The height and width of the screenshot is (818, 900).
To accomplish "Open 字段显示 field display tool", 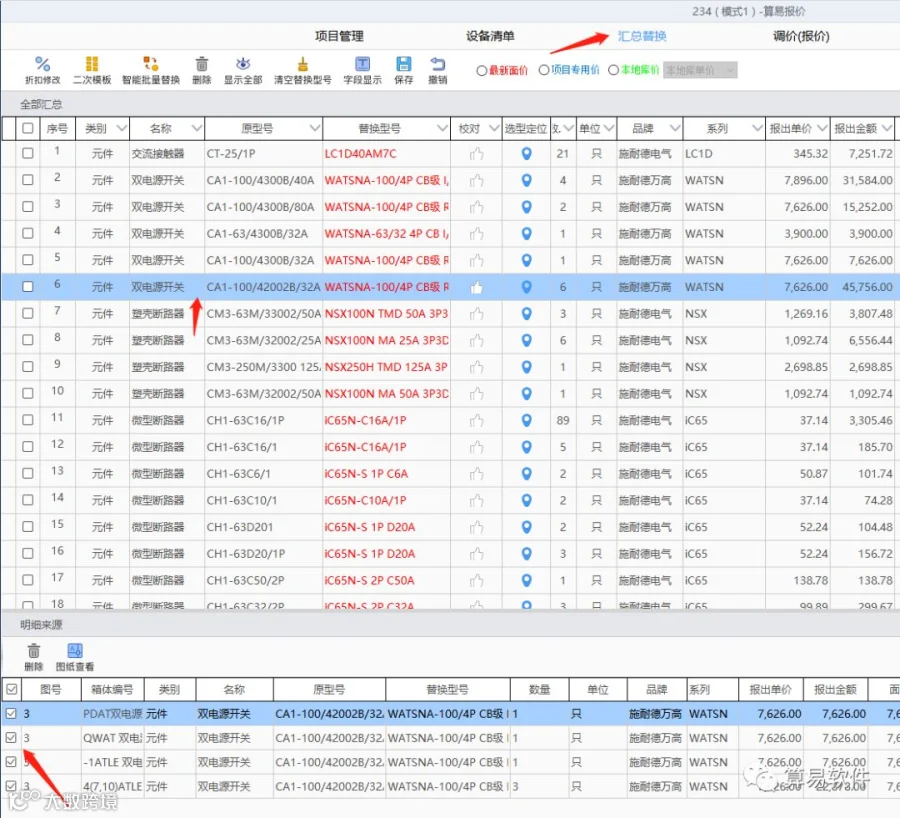I will click(362, 70).
